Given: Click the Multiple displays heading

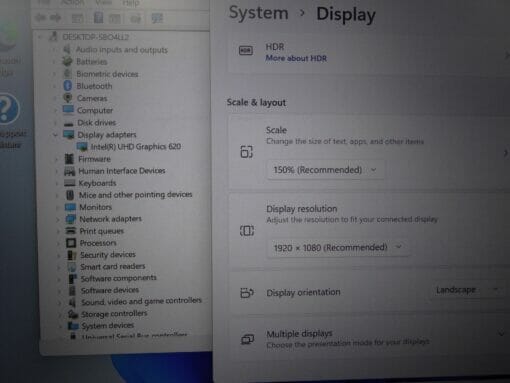Looking at the screenshot, I should [x=299, y=334].
